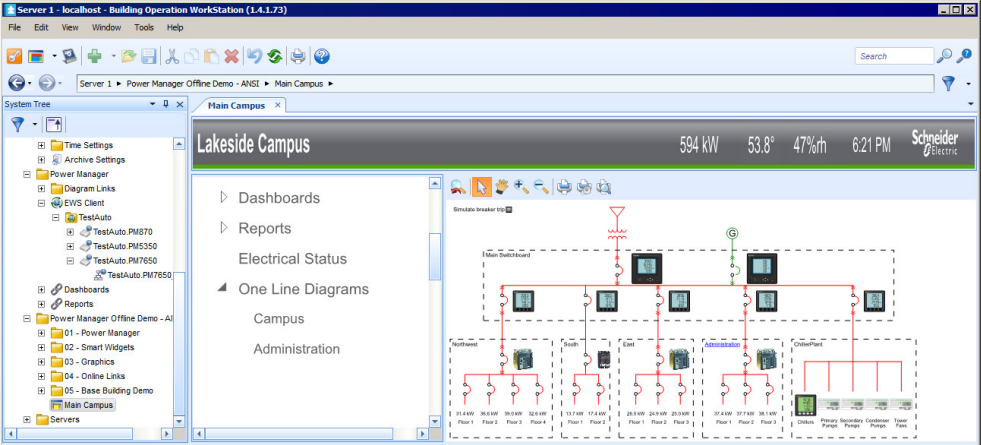This screenshot has width=981, height=445.
Task: Collapse the One Line Diagrams triangle
Action: (x=222, y=288)
